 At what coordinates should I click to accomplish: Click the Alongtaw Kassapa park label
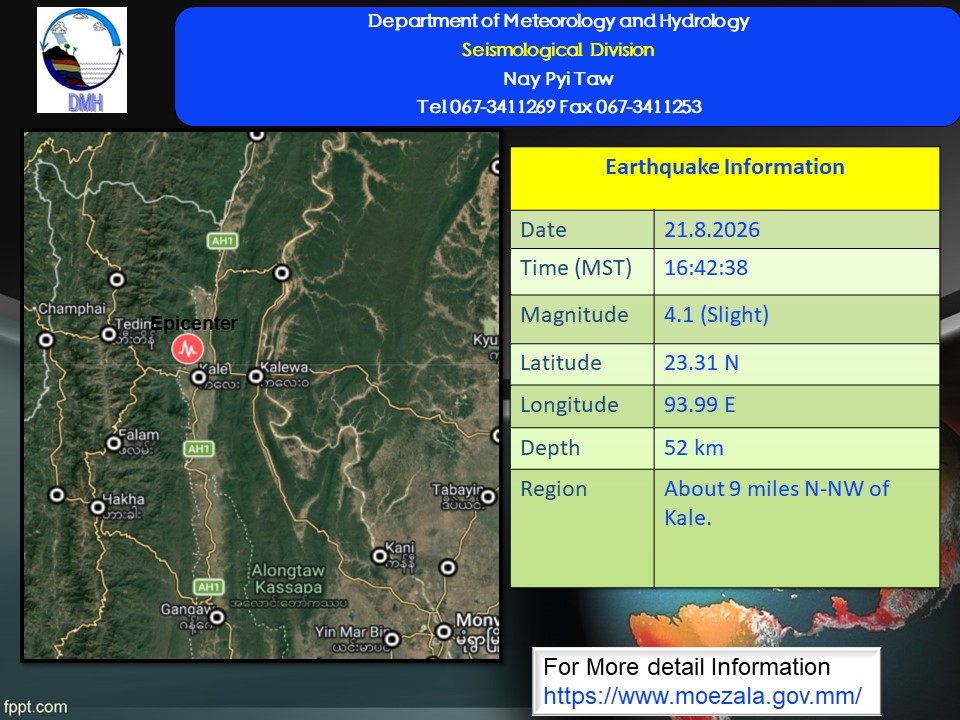point(288,579)
